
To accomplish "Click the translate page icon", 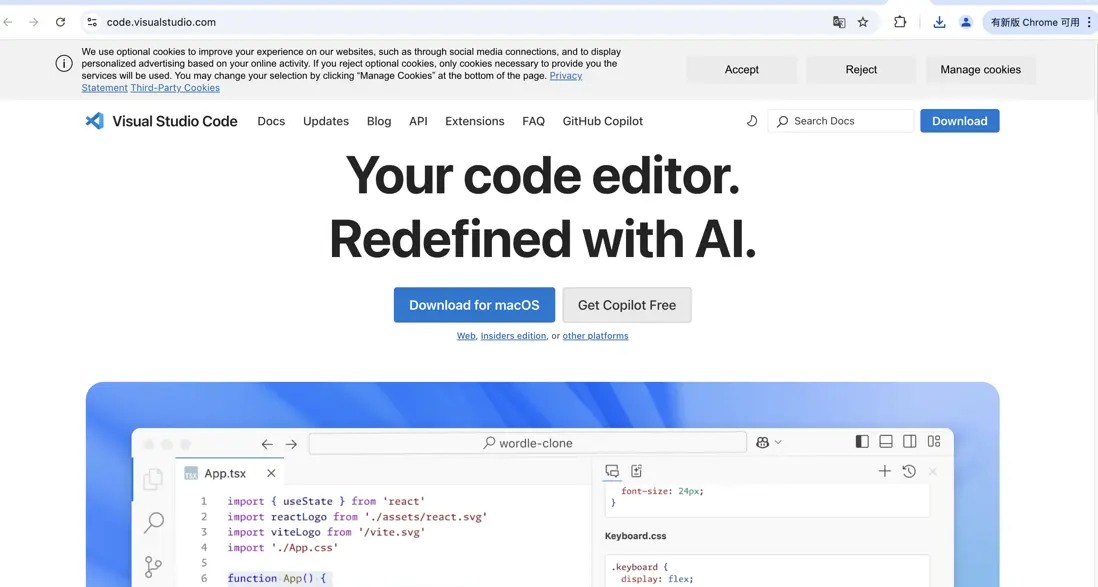I will (839, 22).
